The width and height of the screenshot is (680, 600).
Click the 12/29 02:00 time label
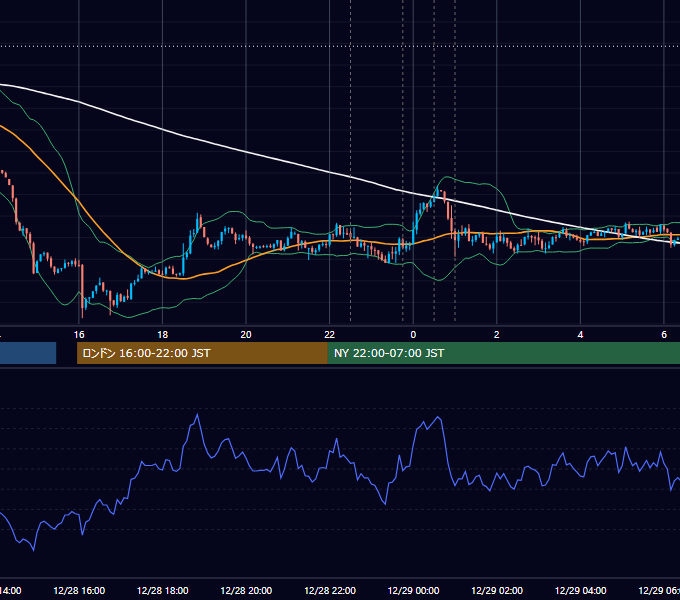pos(497,590)
